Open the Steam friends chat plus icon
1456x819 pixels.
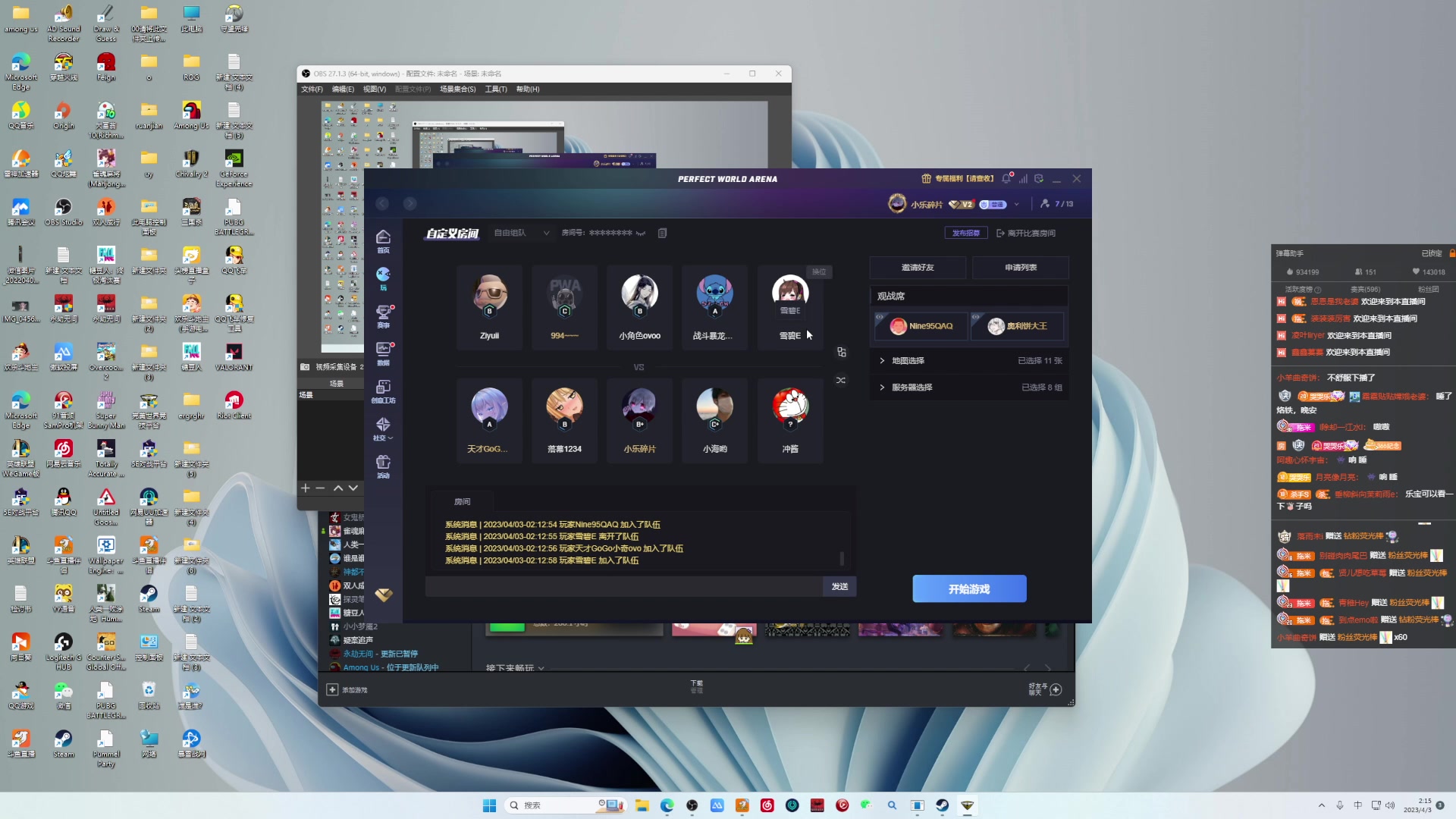[x=1056, y=689]
